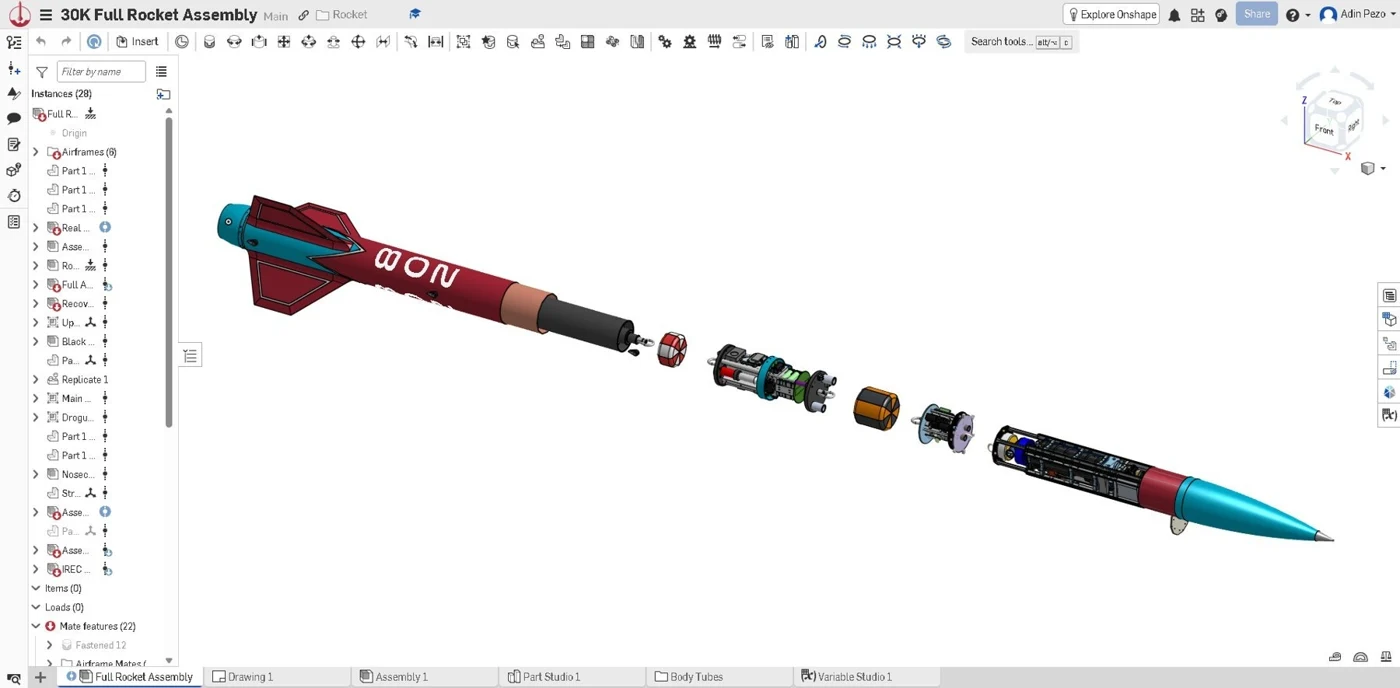The height and width of the screenshot is (688, 1400).
Task: Toggle the list view icon next to filter field
Action: pyautogui.click(x=161, y=72)
